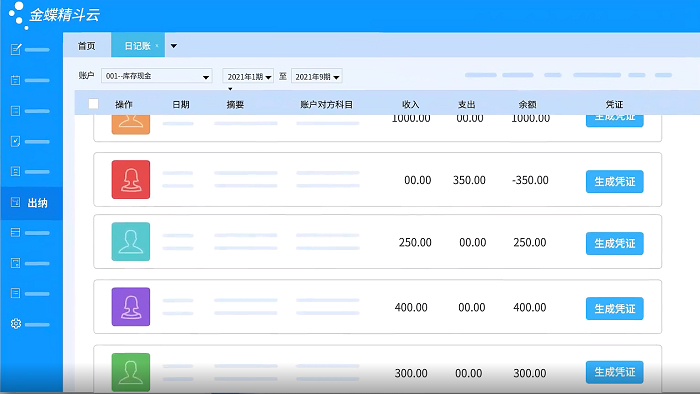Click the 出纳 cashier icon in the sidebar

[16, 203]
